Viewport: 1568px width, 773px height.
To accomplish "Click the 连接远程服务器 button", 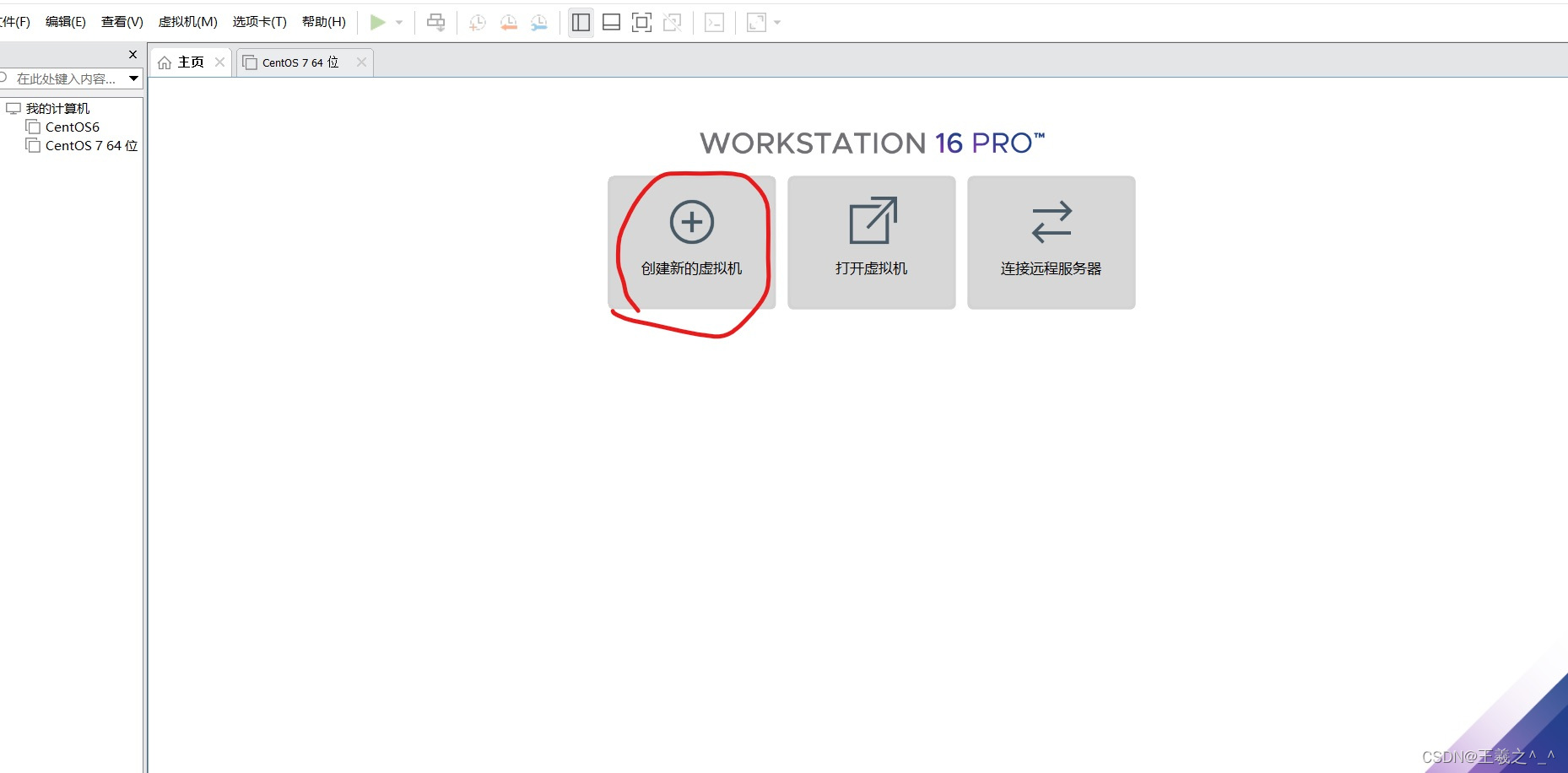I will click(1052, 242).
